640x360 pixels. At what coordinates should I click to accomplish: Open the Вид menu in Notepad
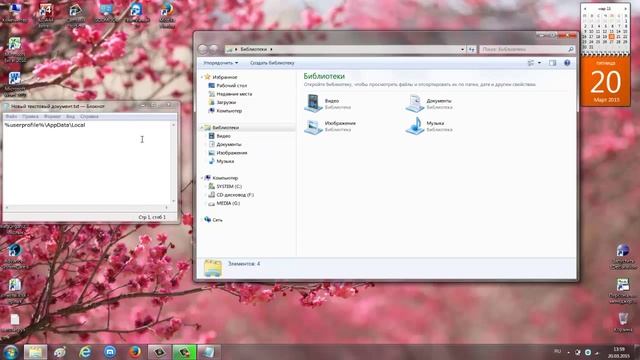pyautogui.click(x=70, y=116)
